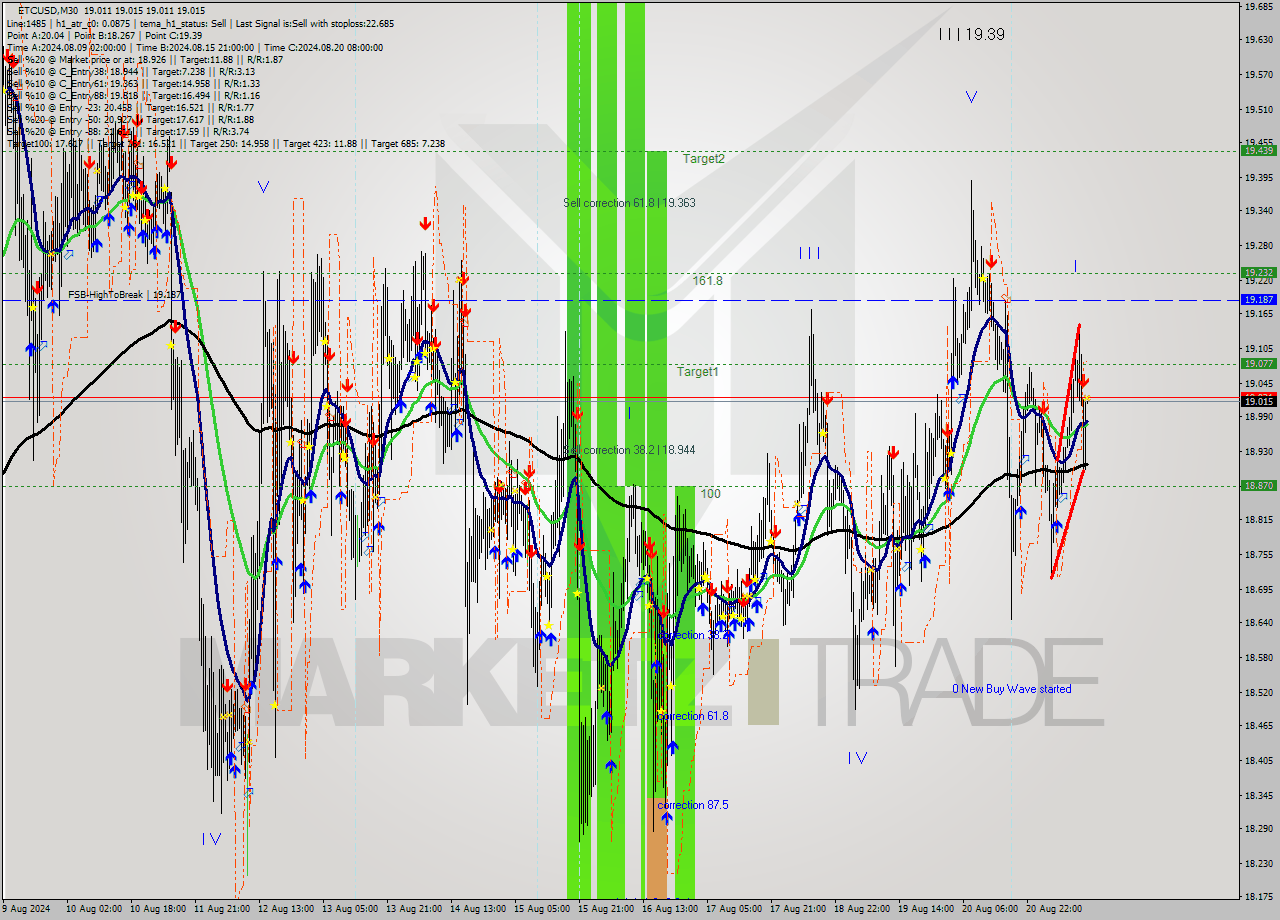Click 19.685 on the price axis
Screen dimensions: 1280x920
(x=1257, y=6)
